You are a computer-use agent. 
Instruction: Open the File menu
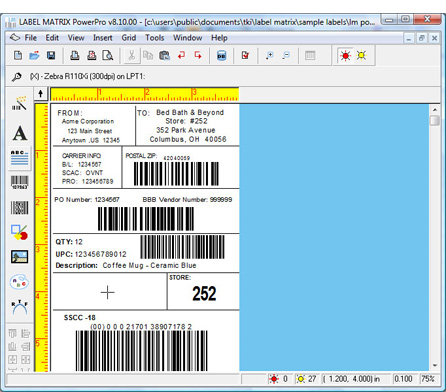(x=31, y=38)
